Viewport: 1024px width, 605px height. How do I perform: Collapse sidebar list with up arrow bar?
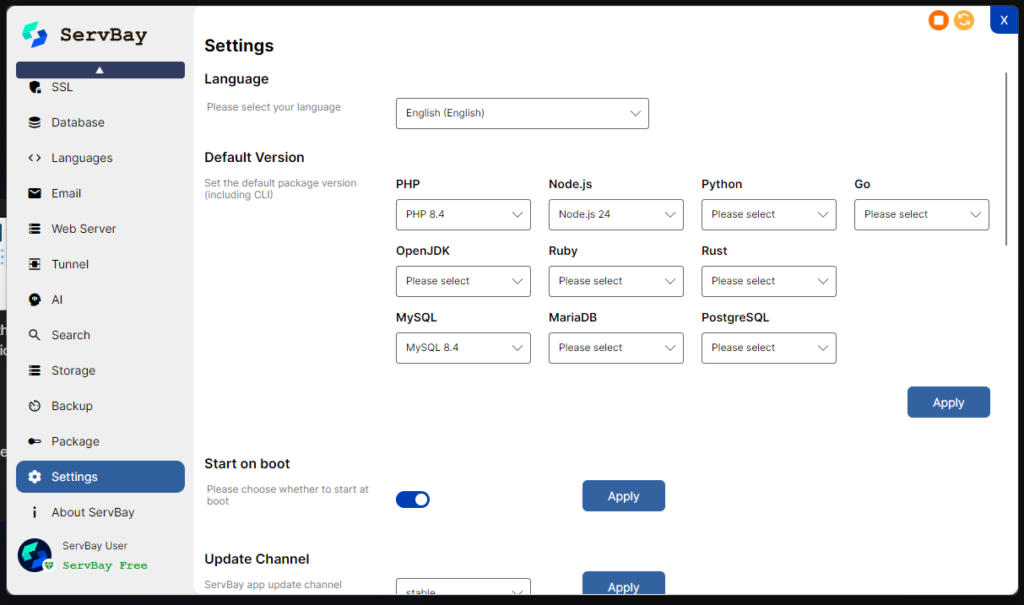[100, 70]
